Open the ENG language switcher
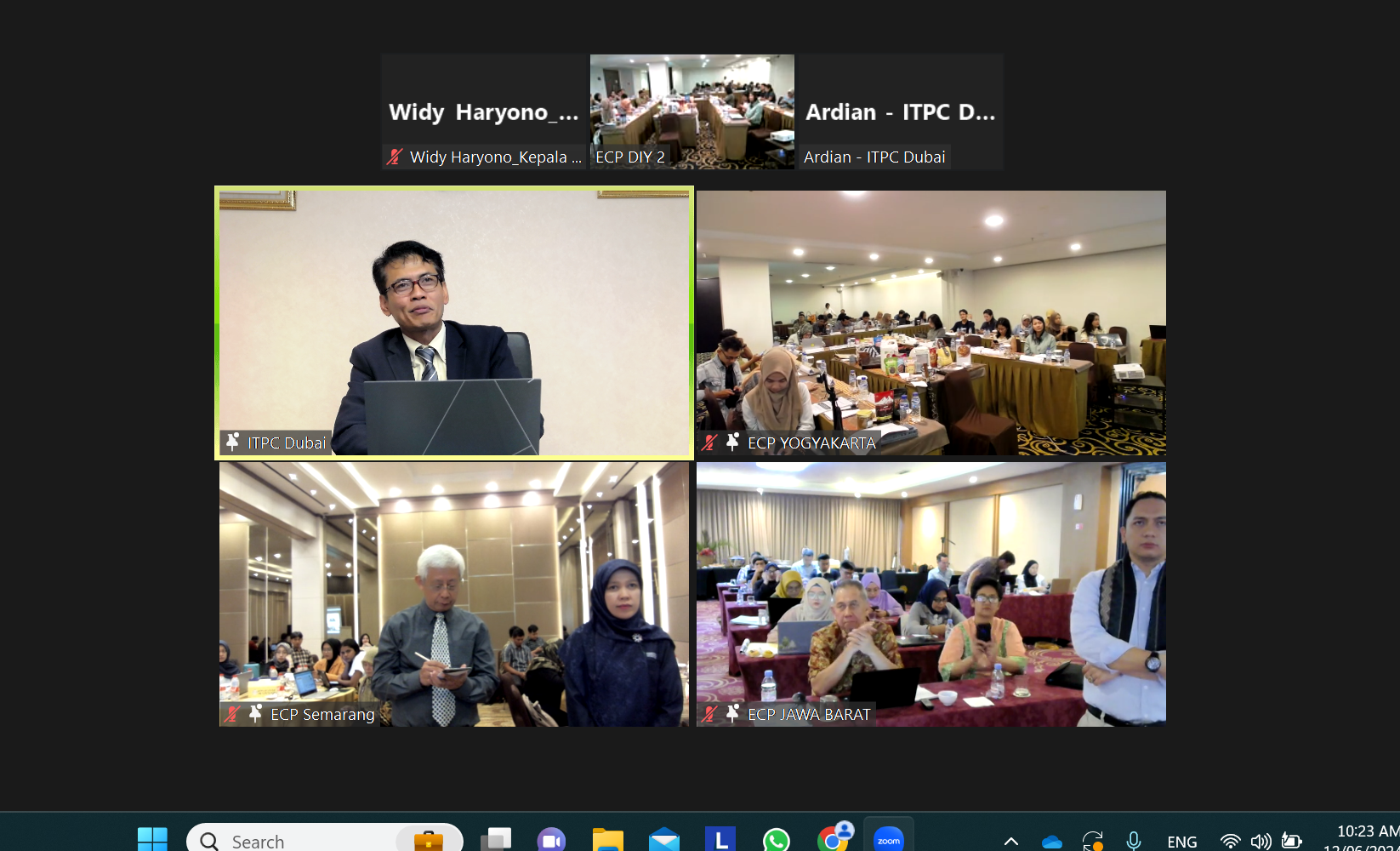1400x851 pixels. [1181, 841]
